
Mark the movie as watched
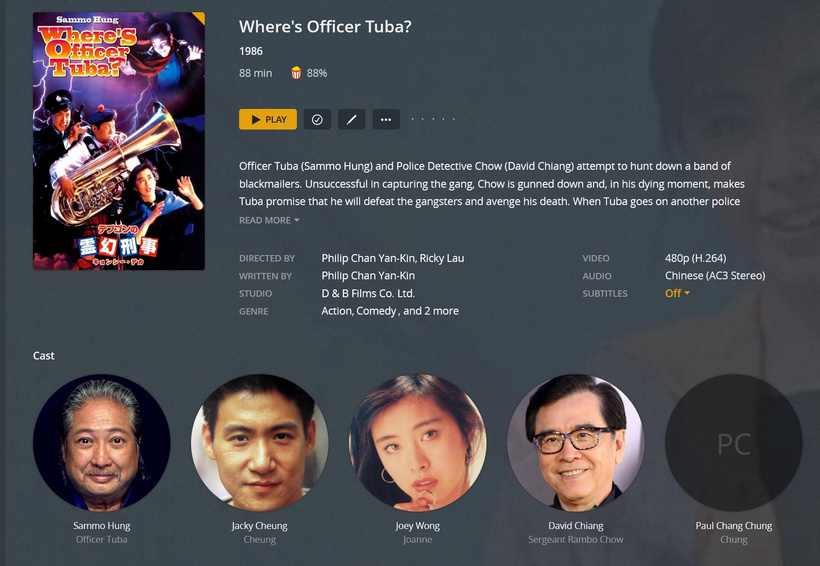point(317,119)
